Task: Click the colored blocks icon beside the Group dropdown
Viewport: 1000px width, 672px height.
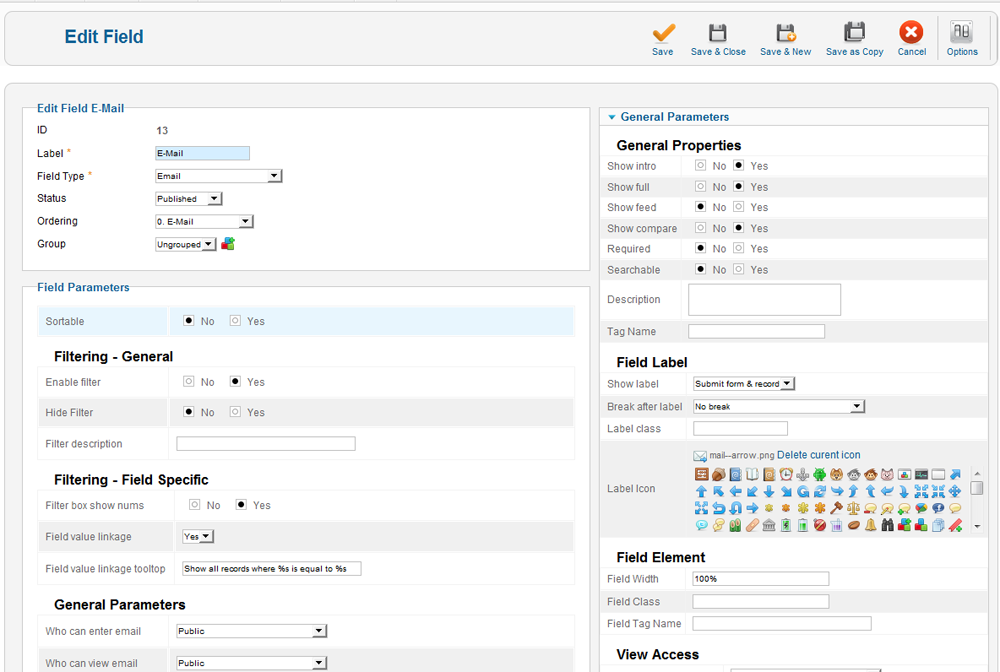Action: (228, 244)
